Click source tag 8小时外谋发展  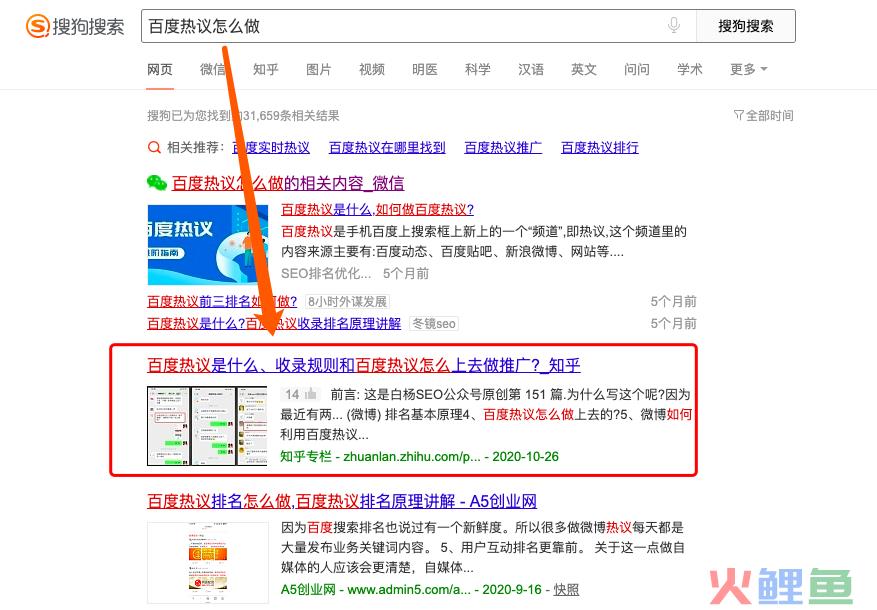(x=347, y=302)
